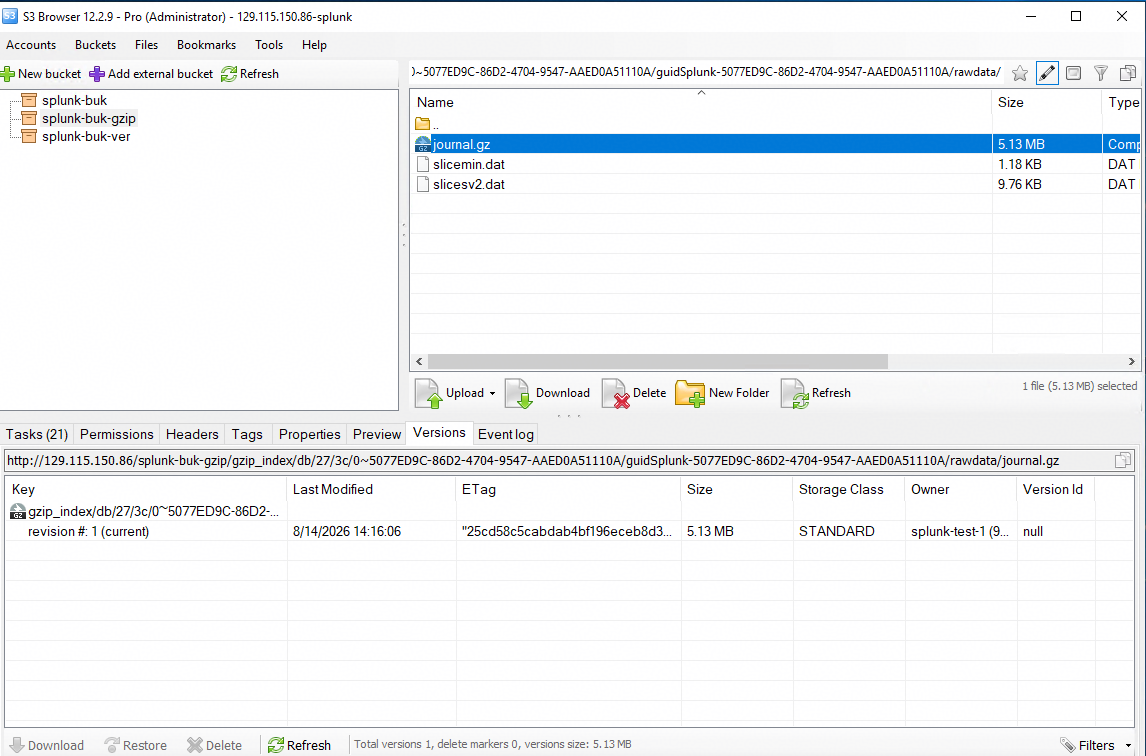1146x756 pixels.
Task: Click Delete in the versions toolbar
Action: click(x=214, y=745)
